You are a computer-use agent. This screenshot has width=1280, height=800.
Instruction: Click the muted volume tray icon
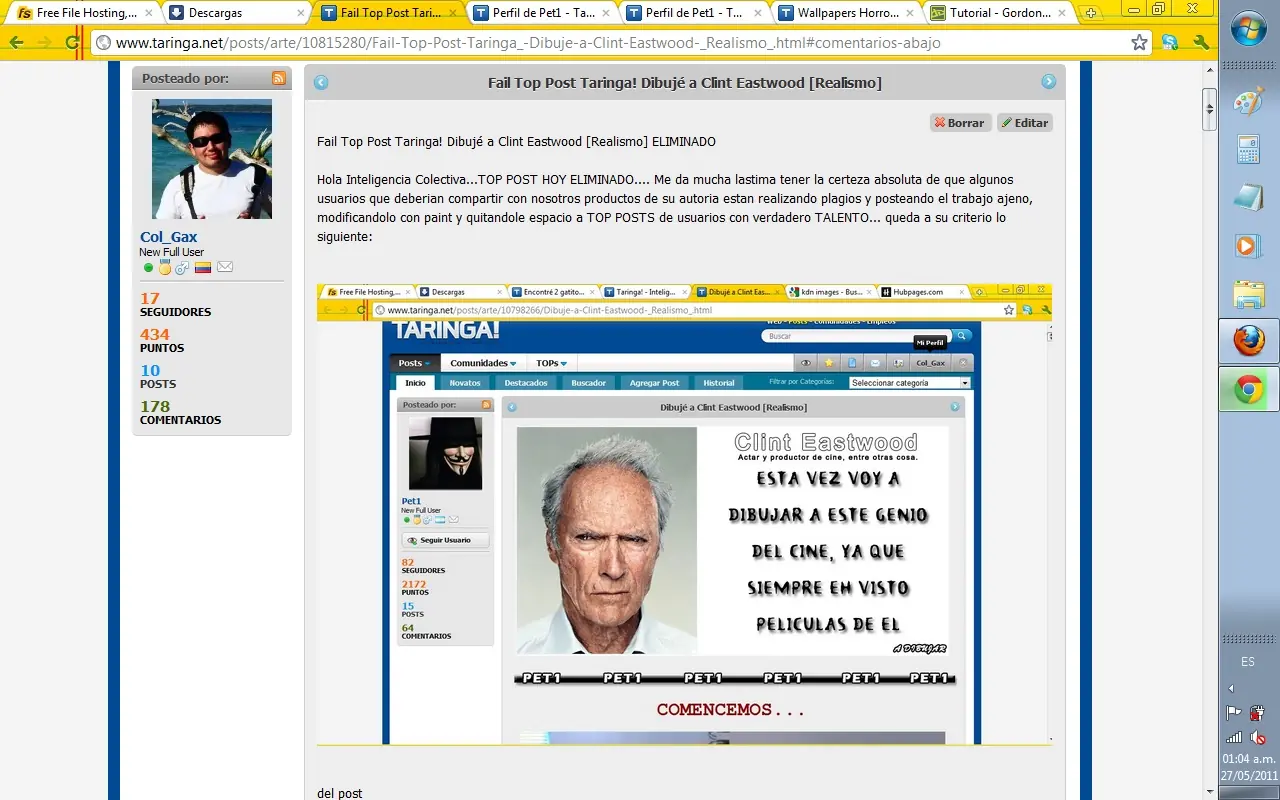click(x=1258, y=738)
